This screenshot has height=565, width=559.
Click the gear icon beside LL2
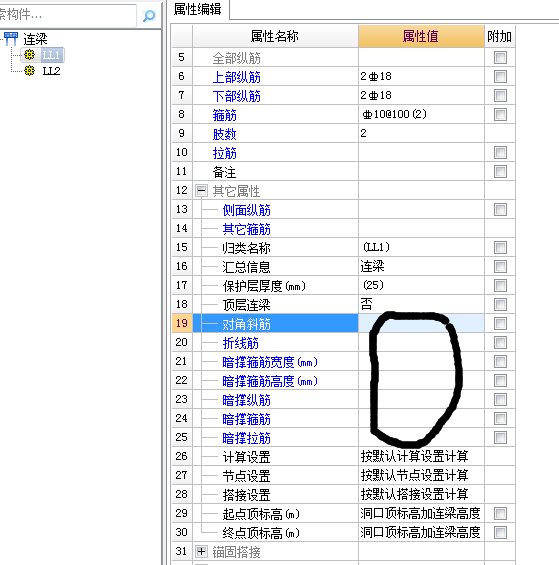click(x=30, y=71)
